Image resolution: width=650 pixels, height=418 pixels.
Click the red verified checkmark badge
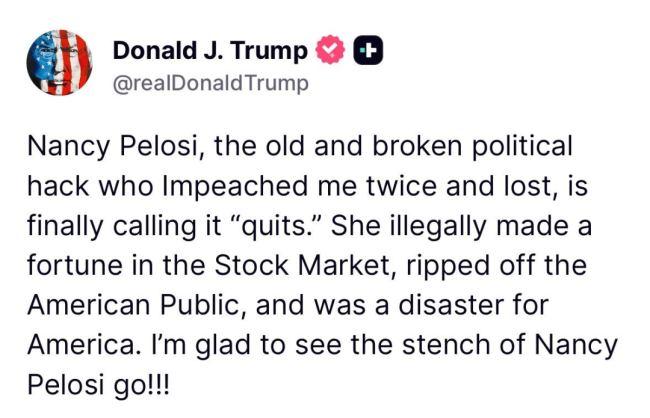[x=330, y=50]
